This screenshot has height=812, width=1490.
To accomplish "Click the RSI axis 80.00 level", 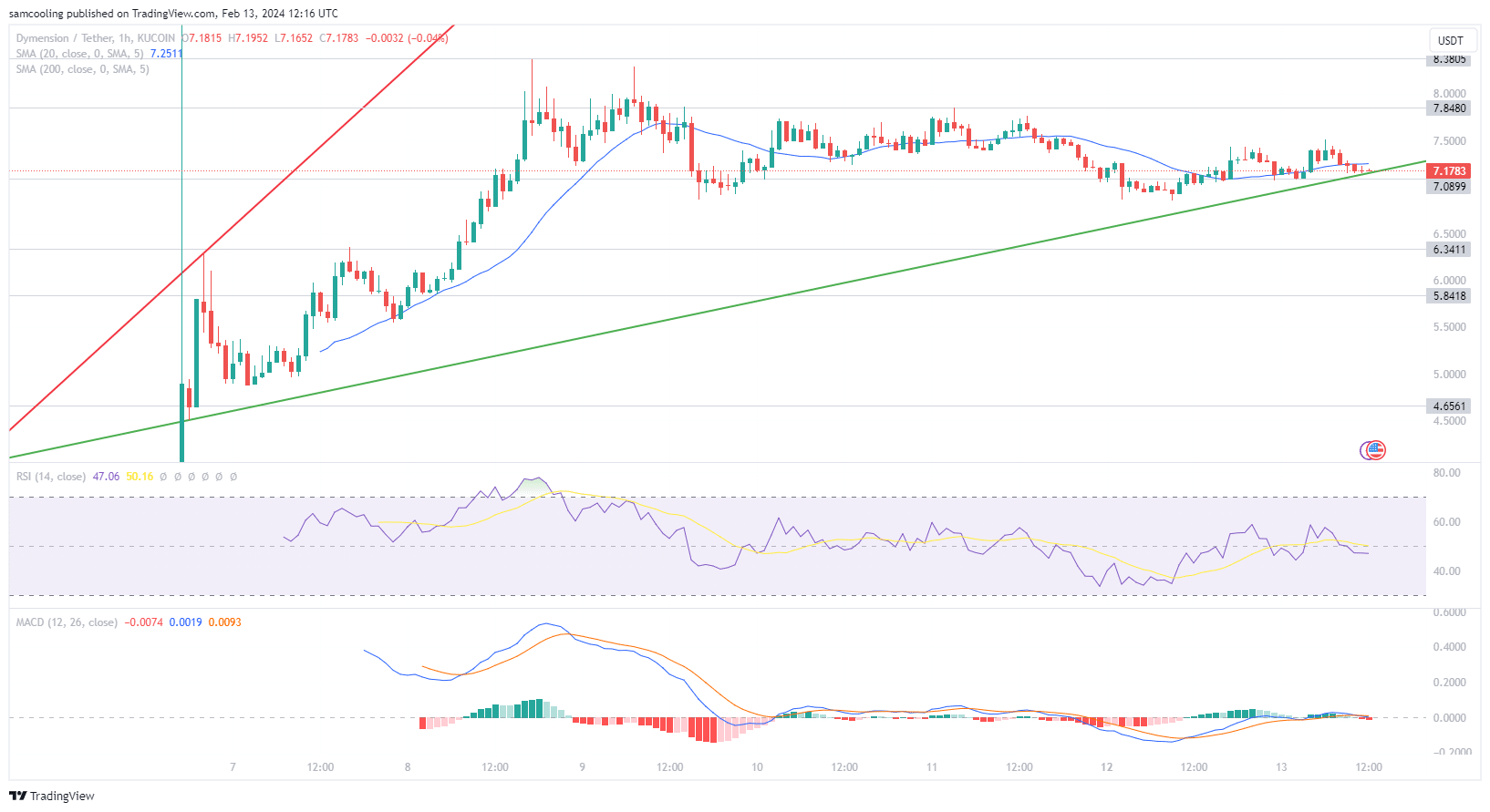I will 1446,473.
